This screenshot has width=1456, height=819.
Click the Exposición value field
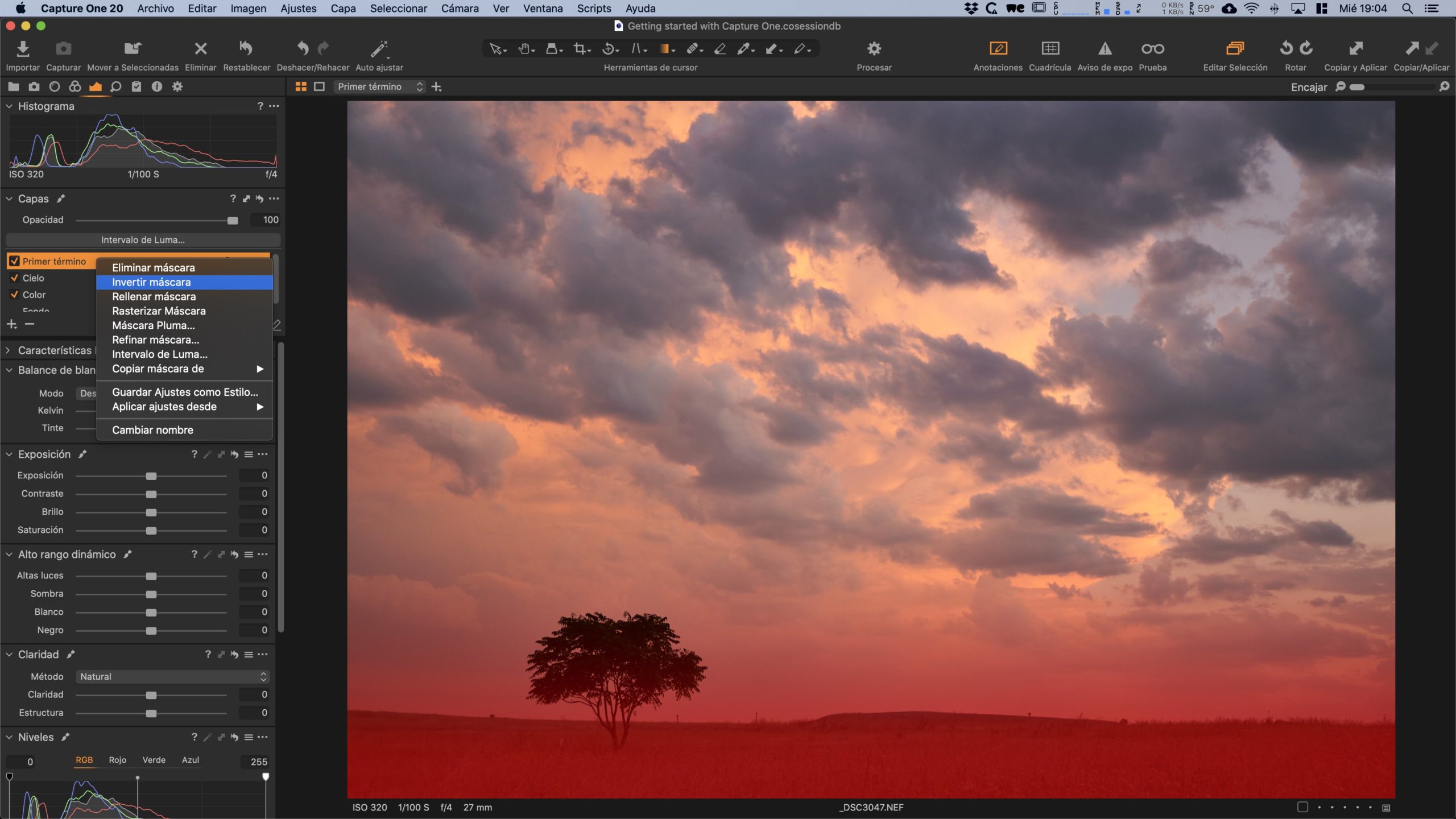tap(254, 475)
